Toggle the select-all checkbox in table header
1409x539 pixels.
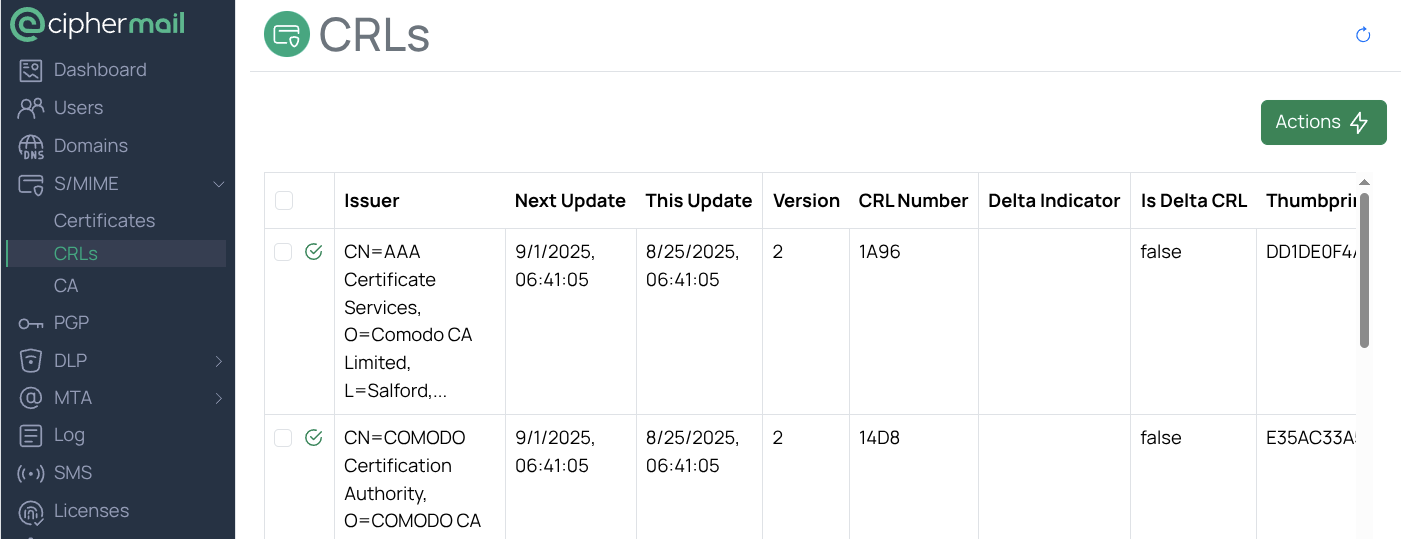tap(284, 201)
